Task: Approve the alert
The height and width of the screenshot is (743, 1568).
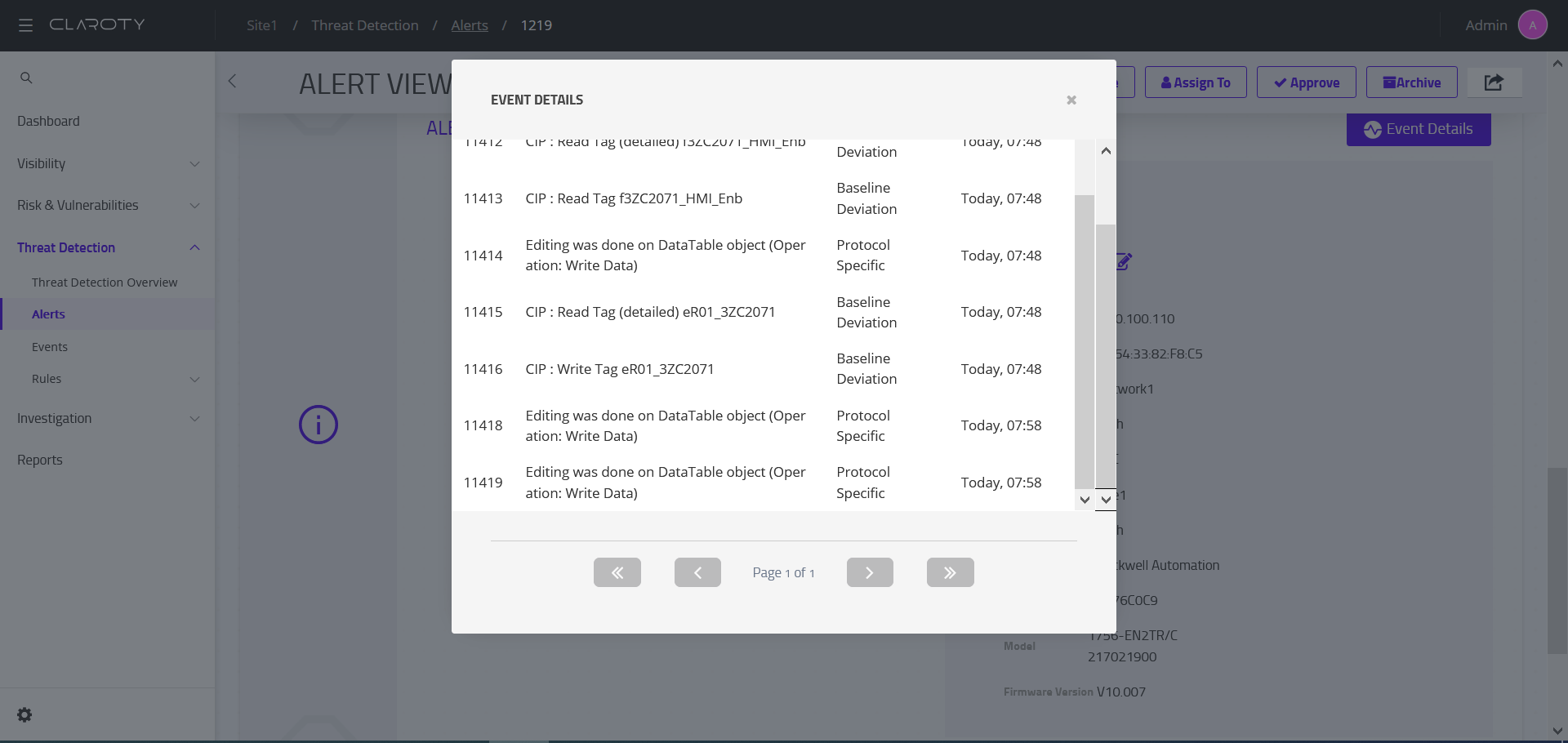Action: tap(1307, 82)
